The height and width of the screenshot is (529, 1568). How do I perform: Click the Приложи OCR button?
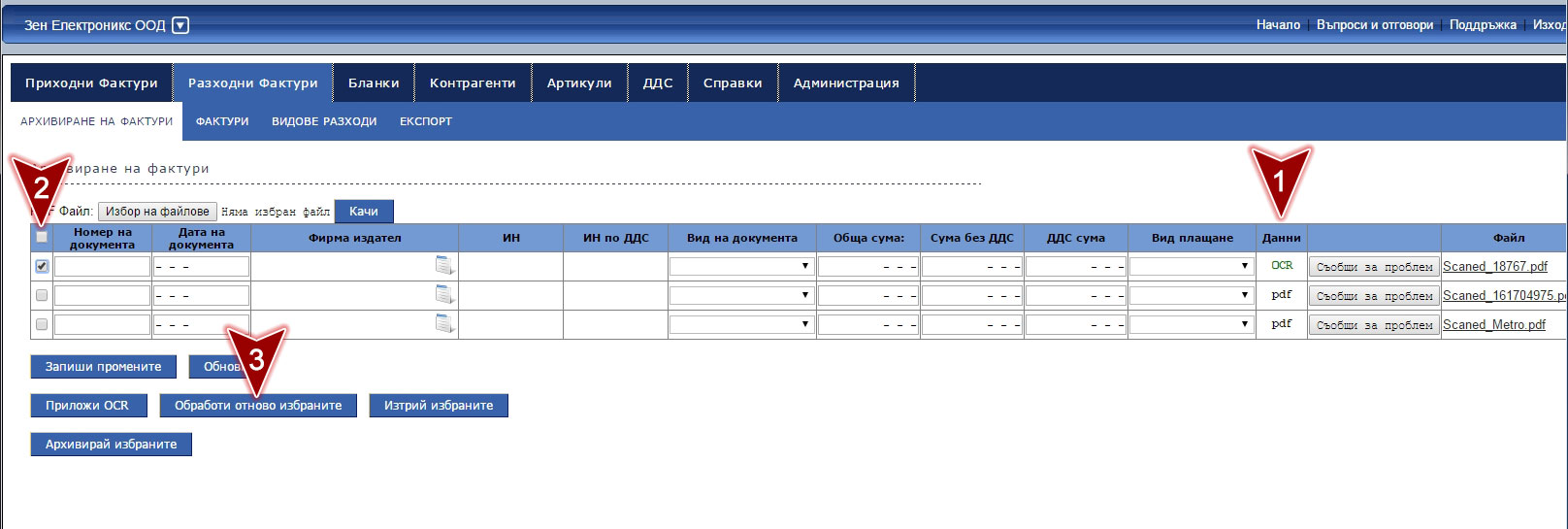(x=87, y=406)
